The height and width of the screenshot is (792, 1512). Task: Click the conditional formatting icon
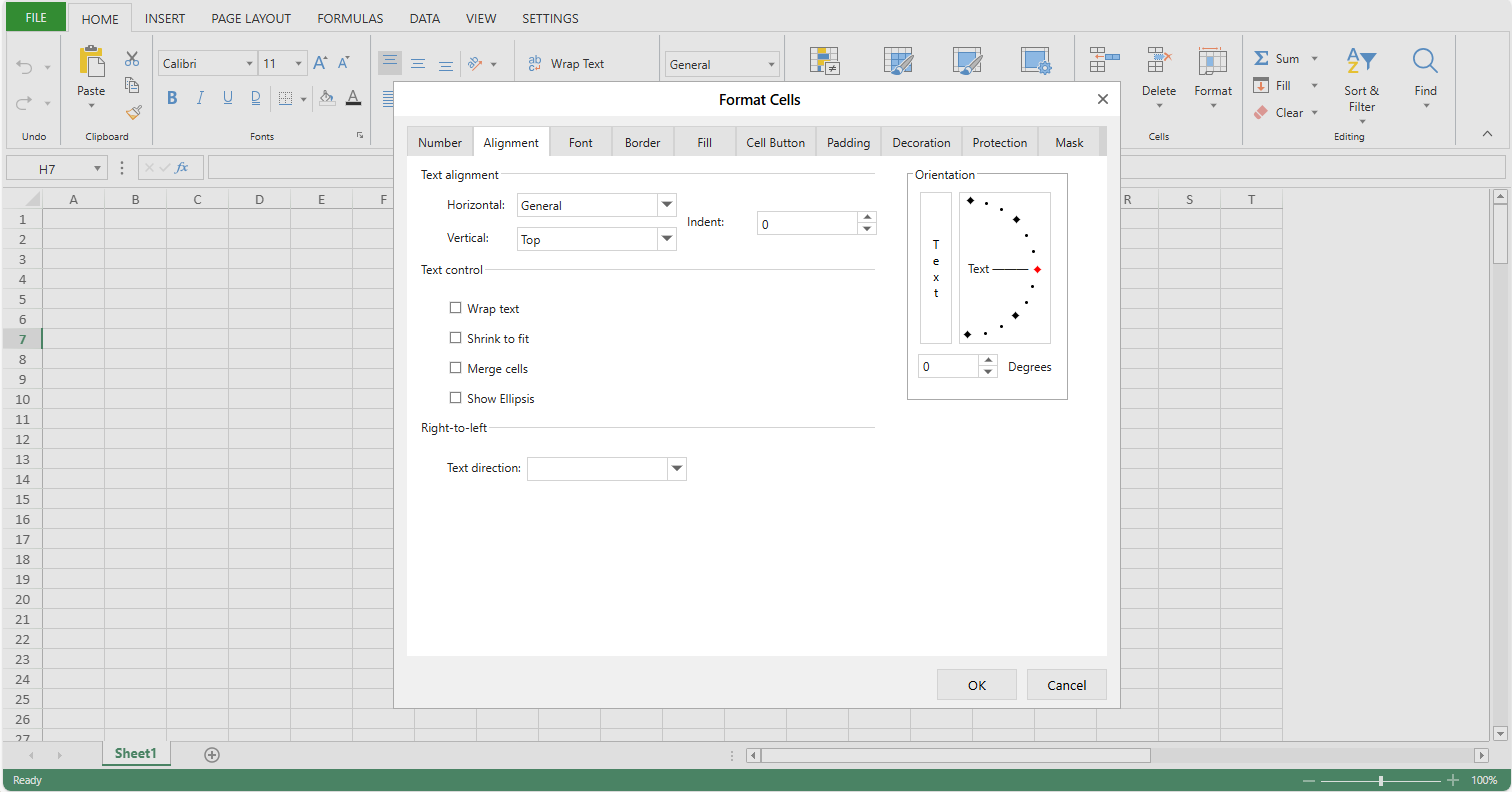(x=824, y=61)
